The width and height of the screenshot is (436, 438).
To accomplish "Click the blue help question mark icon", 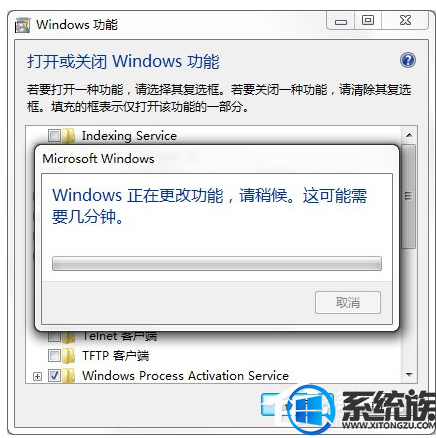I will click(408, 60).
